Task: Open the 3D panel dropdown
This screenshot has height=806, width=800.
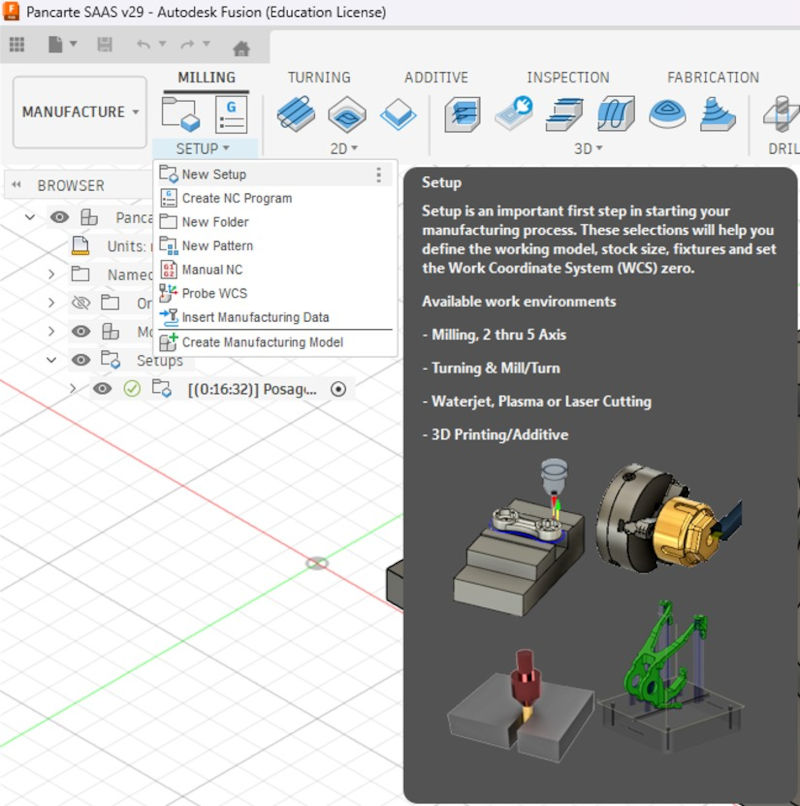Action: (588, 149)
